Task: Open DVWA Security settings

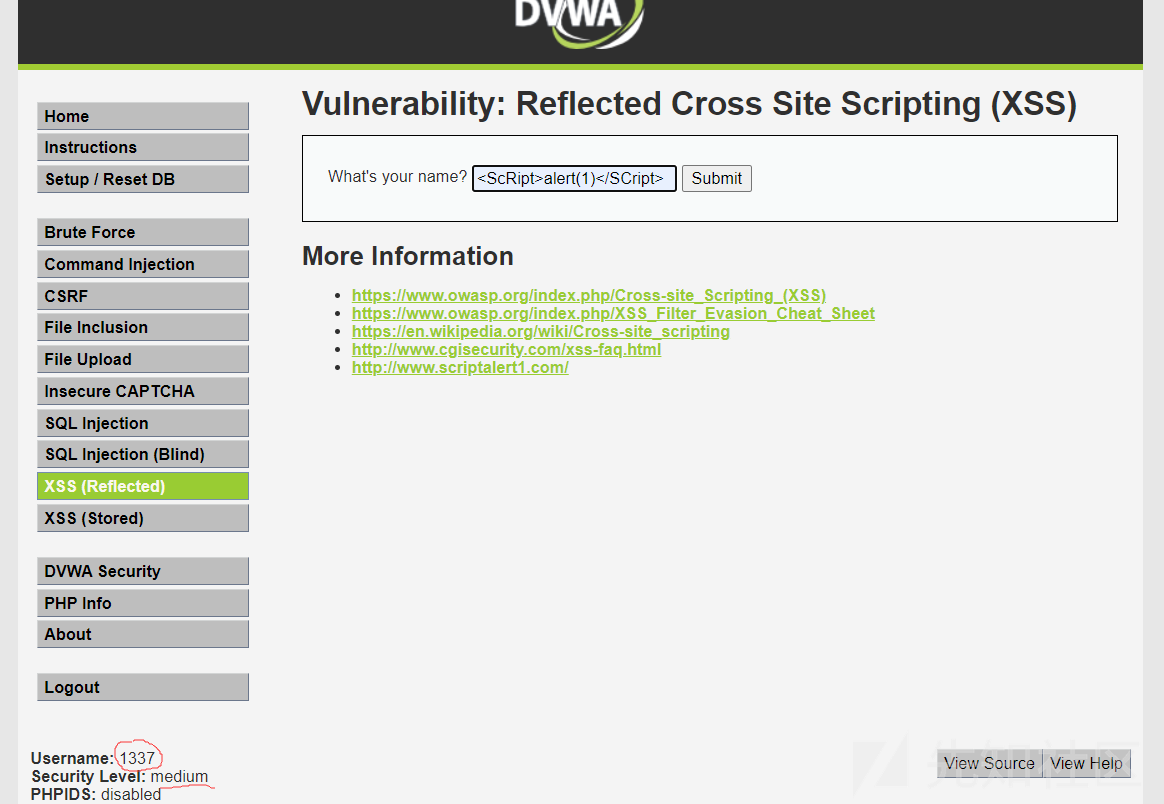Action: (x=143, y=572)
